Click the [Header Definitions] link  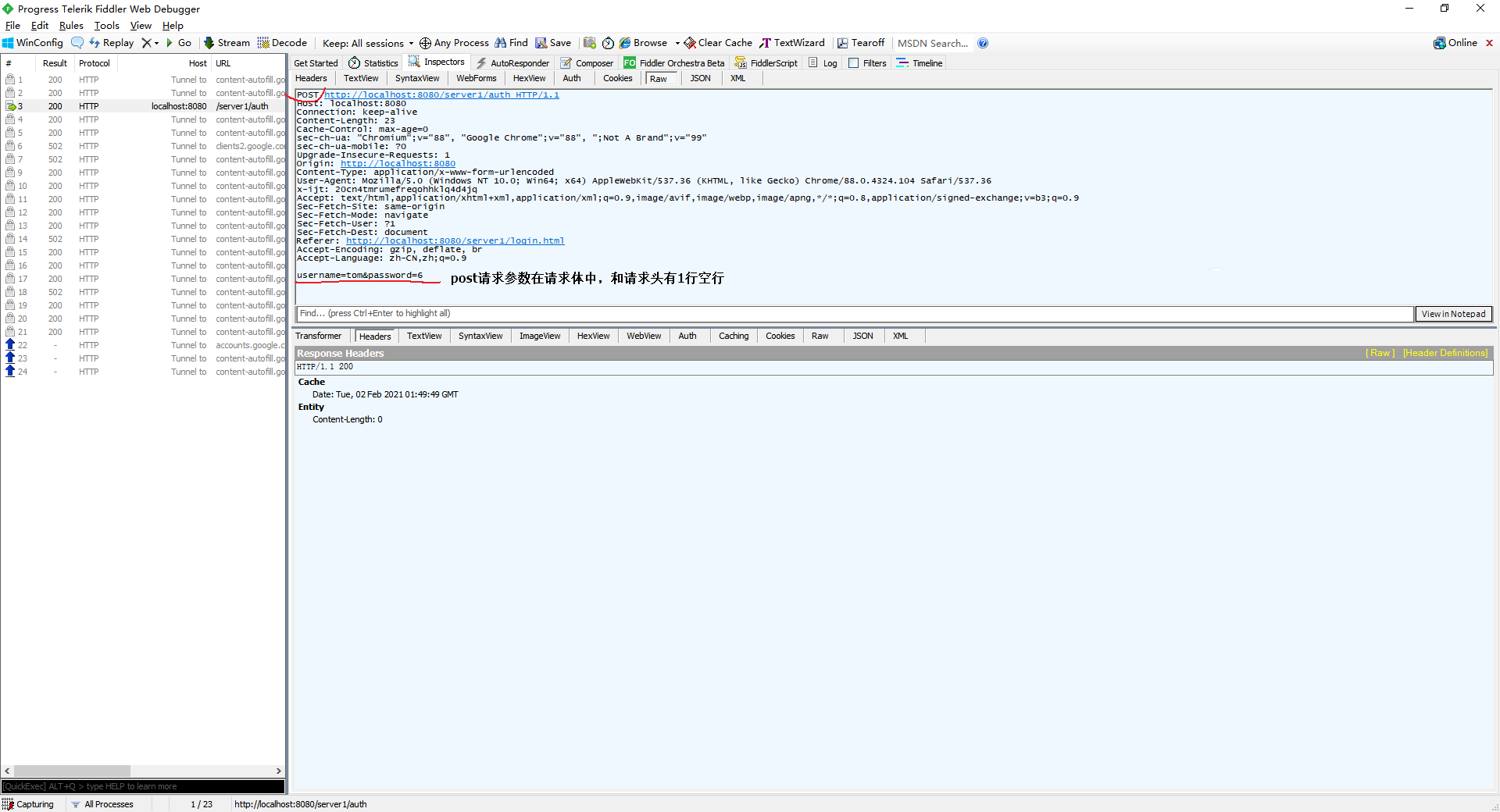coord(1445,353)
